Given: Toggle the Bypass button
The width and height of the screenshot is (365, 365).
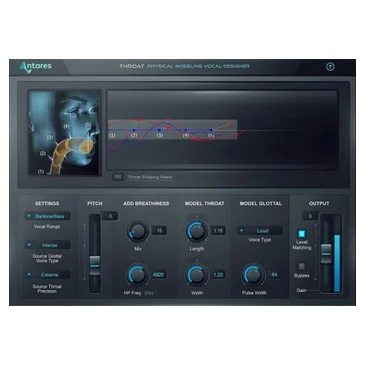Looking at the screenshot, I should (301, 266).
